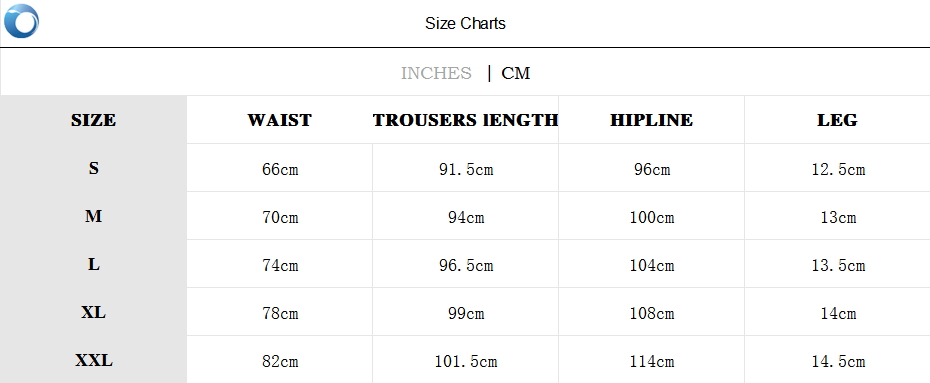Click the 66cm waist cell
This screenshot has width=930, height=383.
[x=280, y=170]
